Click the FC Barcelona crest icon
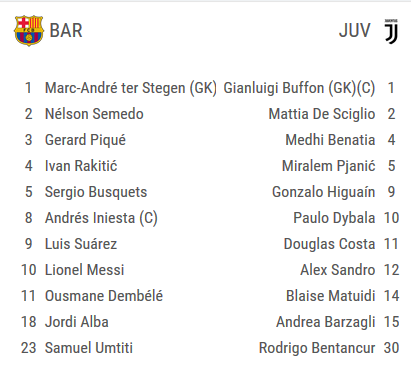This screenshot has width=411, height=371. tap(29, 31)
